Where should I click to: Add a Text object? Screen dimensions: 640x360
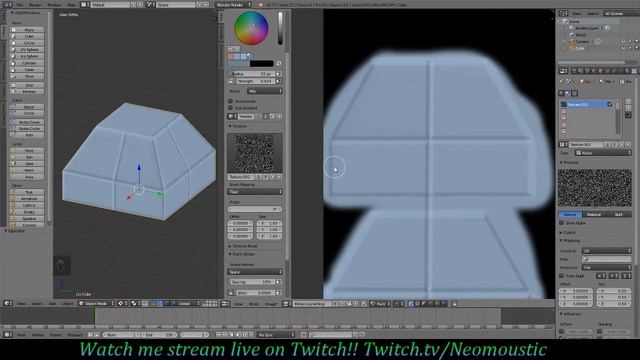point(27,192)
